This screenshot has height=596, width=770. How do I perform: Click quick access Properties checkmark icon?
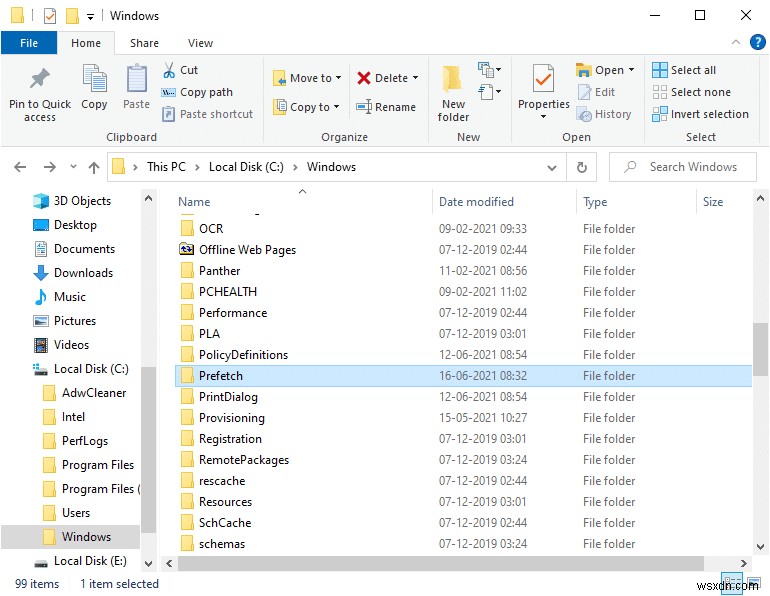tap(50, 16)
